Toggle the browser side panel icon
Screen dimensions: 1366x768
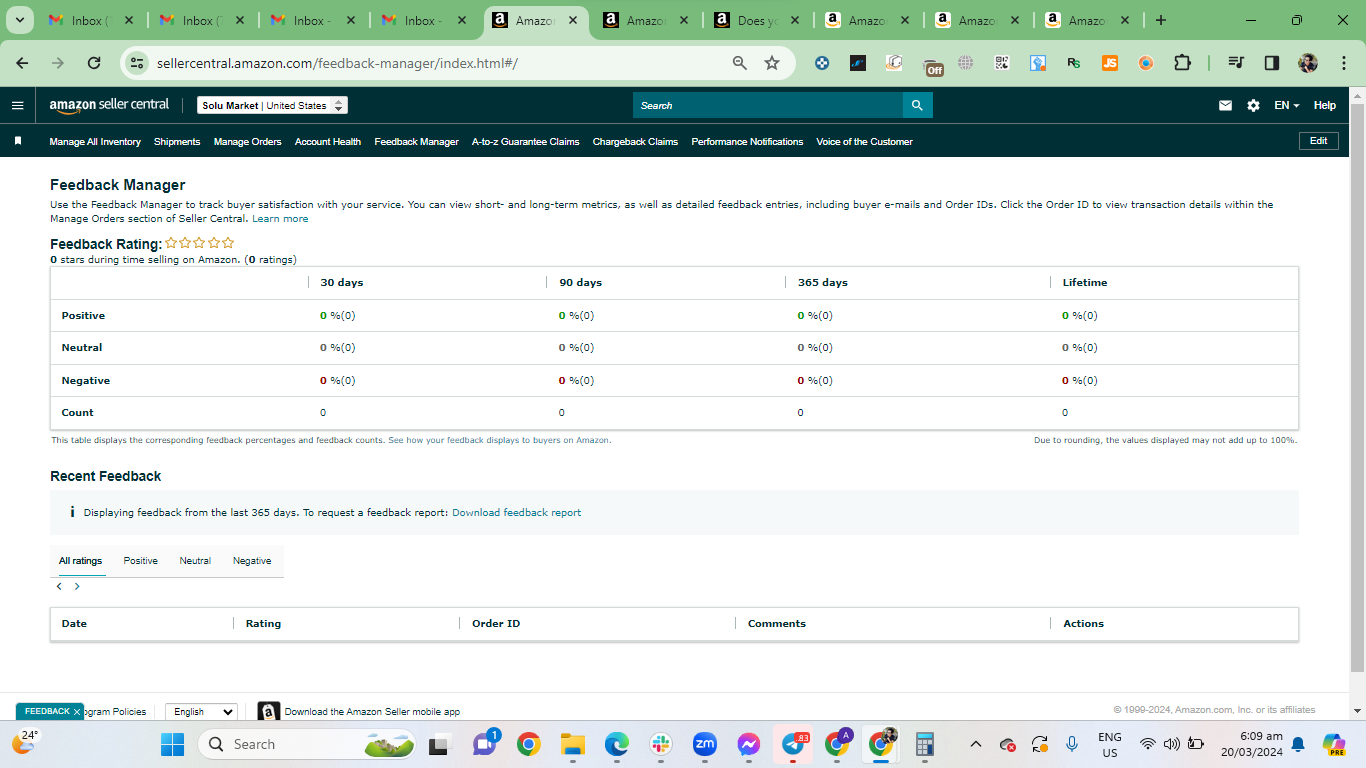(x=1272, y=63)
